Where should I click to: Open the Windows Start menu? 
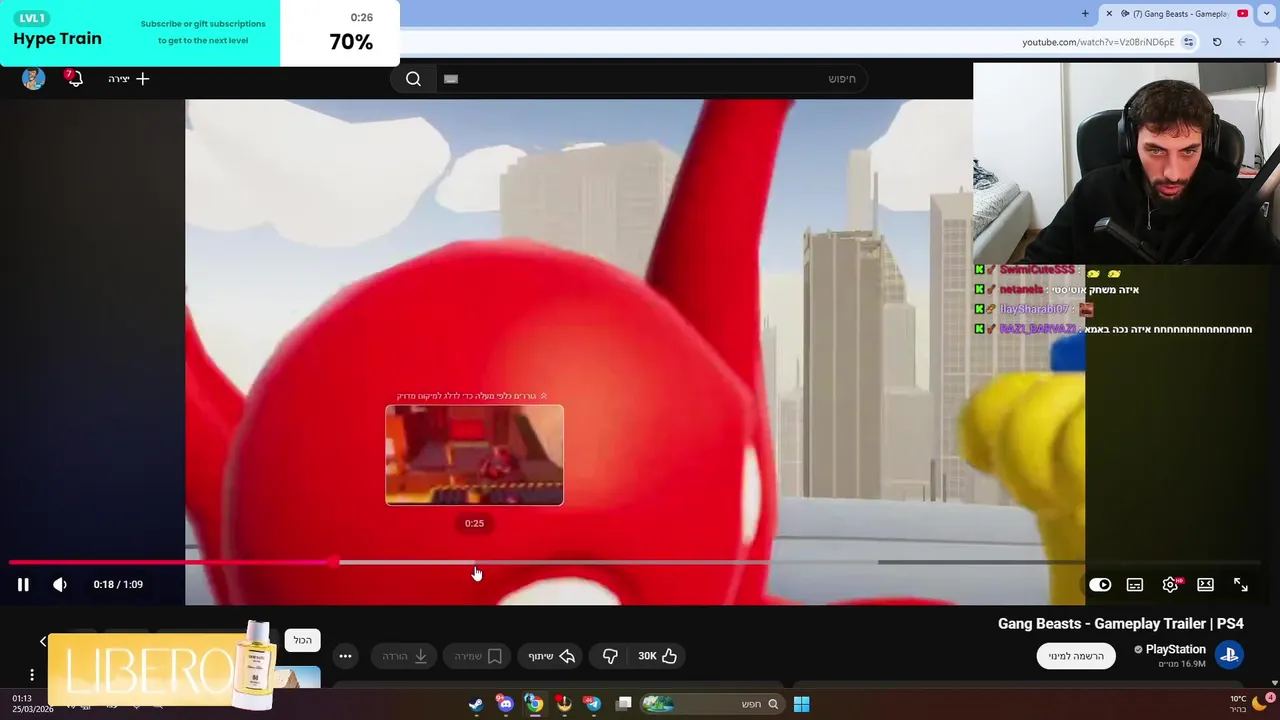801,704
